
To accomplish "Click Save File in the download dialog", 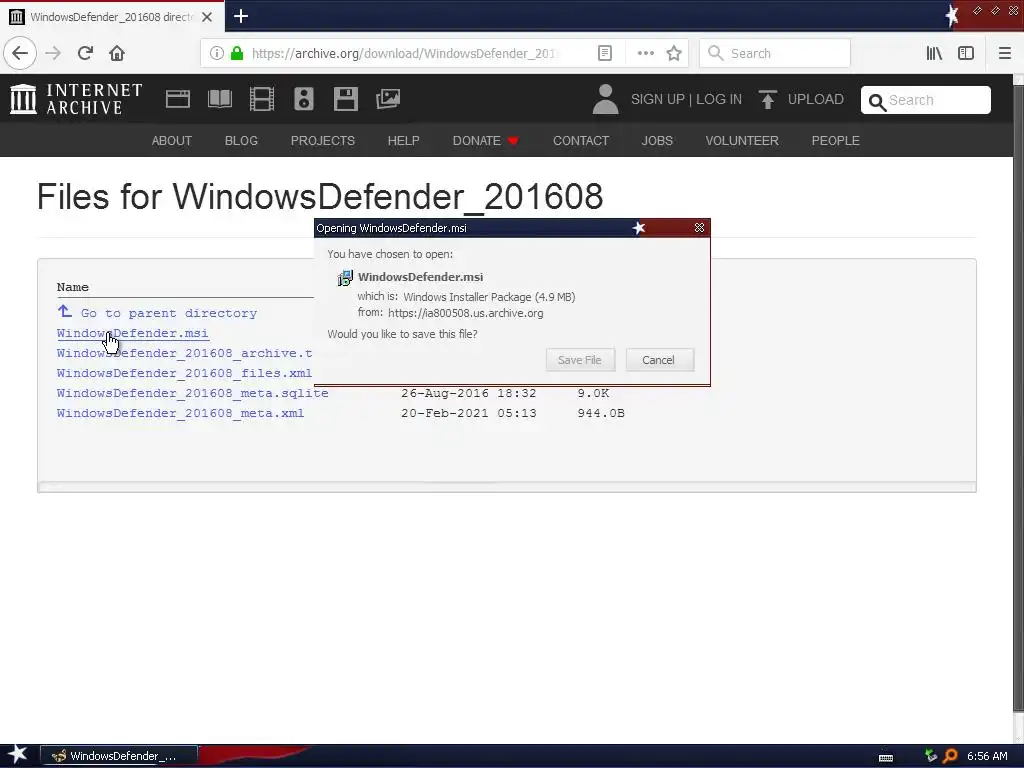I will [580, 360].
